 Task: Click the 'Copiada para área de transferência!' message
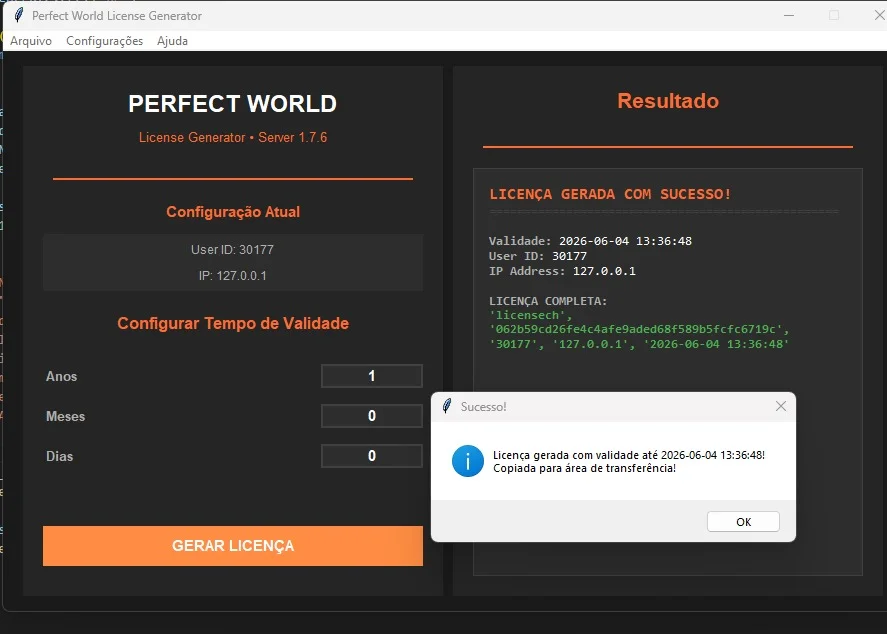tap(584, 468)
